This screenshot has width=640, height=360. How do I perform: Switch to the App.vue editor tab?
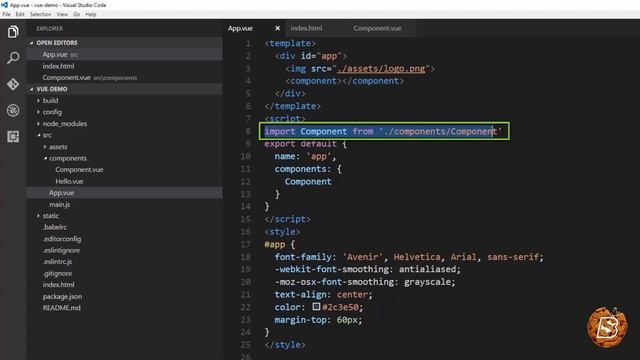(240, 28)
